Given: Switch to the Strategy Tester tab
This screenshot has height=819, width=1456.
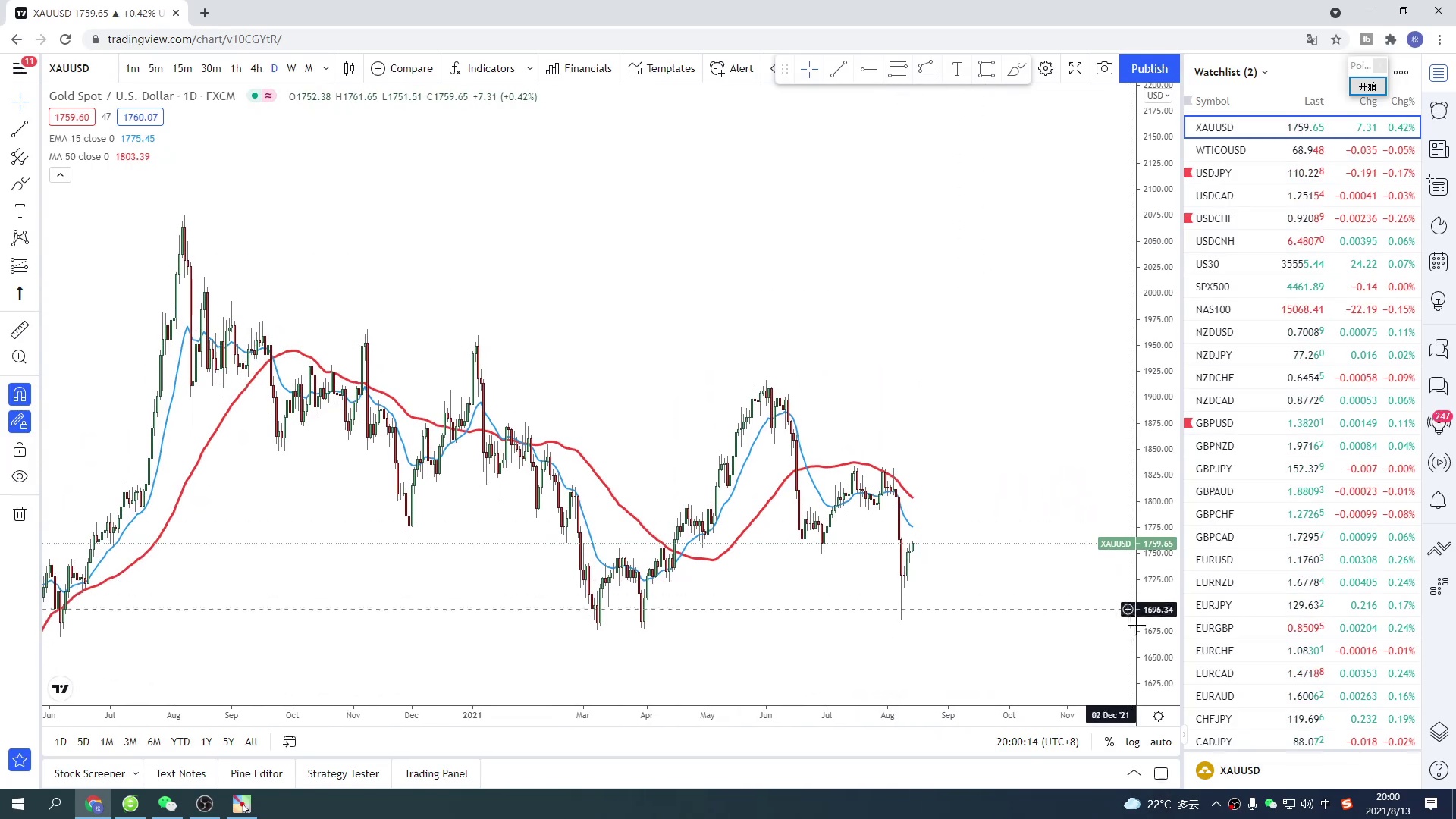Looking at the screenshot, I should tap(343, 773).
